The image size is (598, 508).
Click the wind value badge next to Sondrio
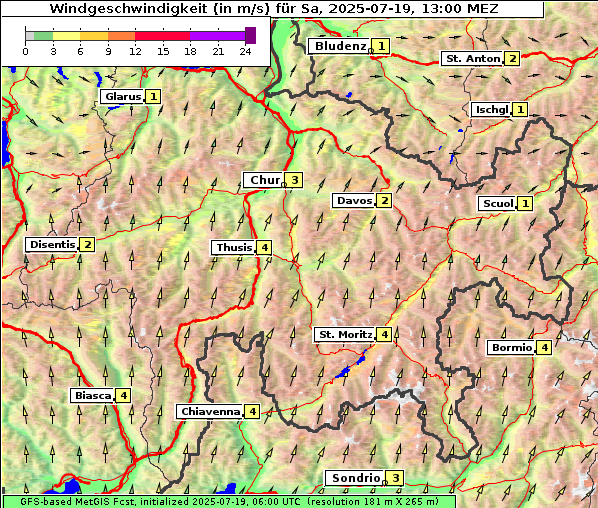coord(395,478)
